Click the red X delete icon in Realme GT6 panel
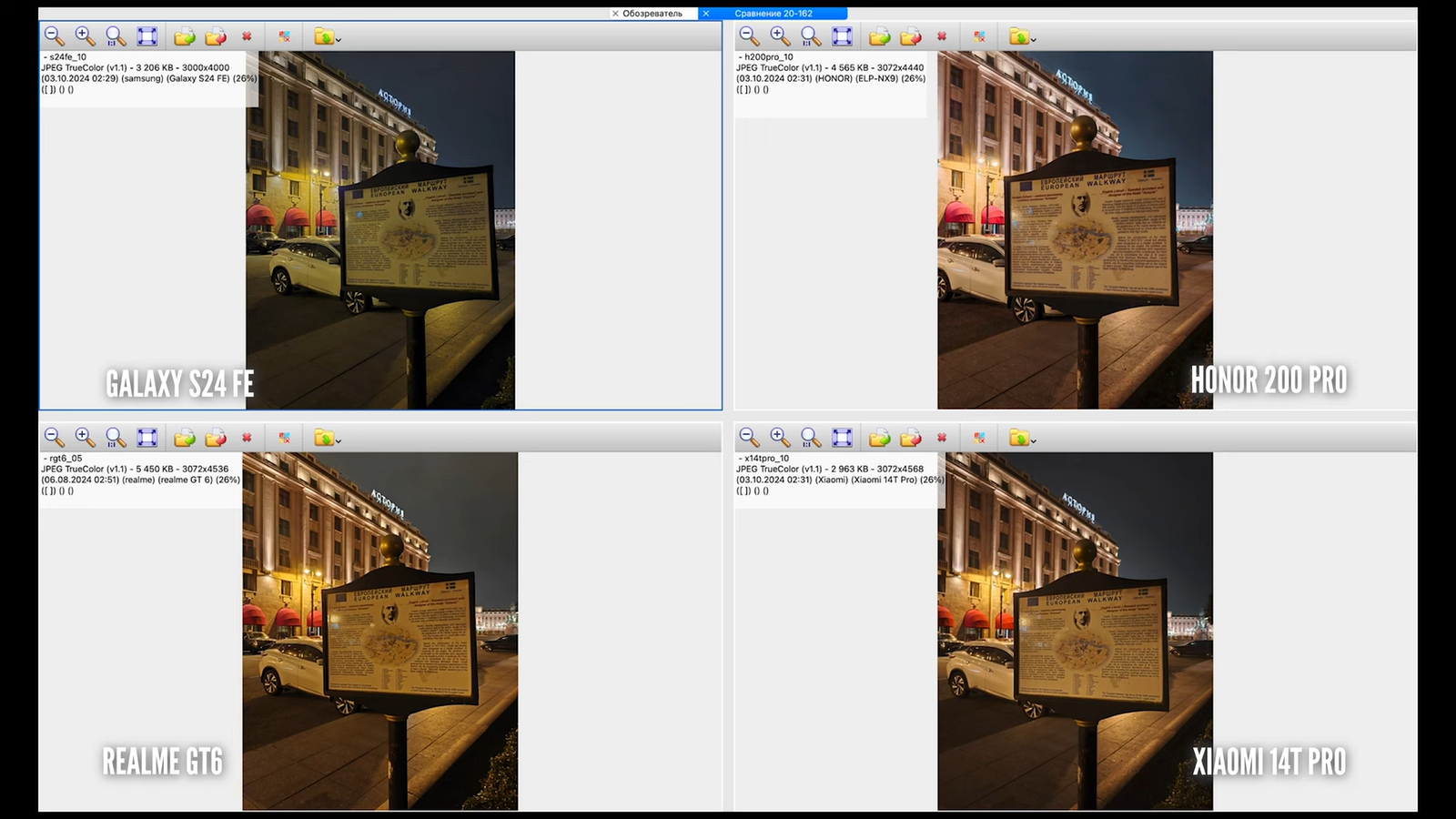Viewport: 1456px width, 819px height. [x=247, y=438]
